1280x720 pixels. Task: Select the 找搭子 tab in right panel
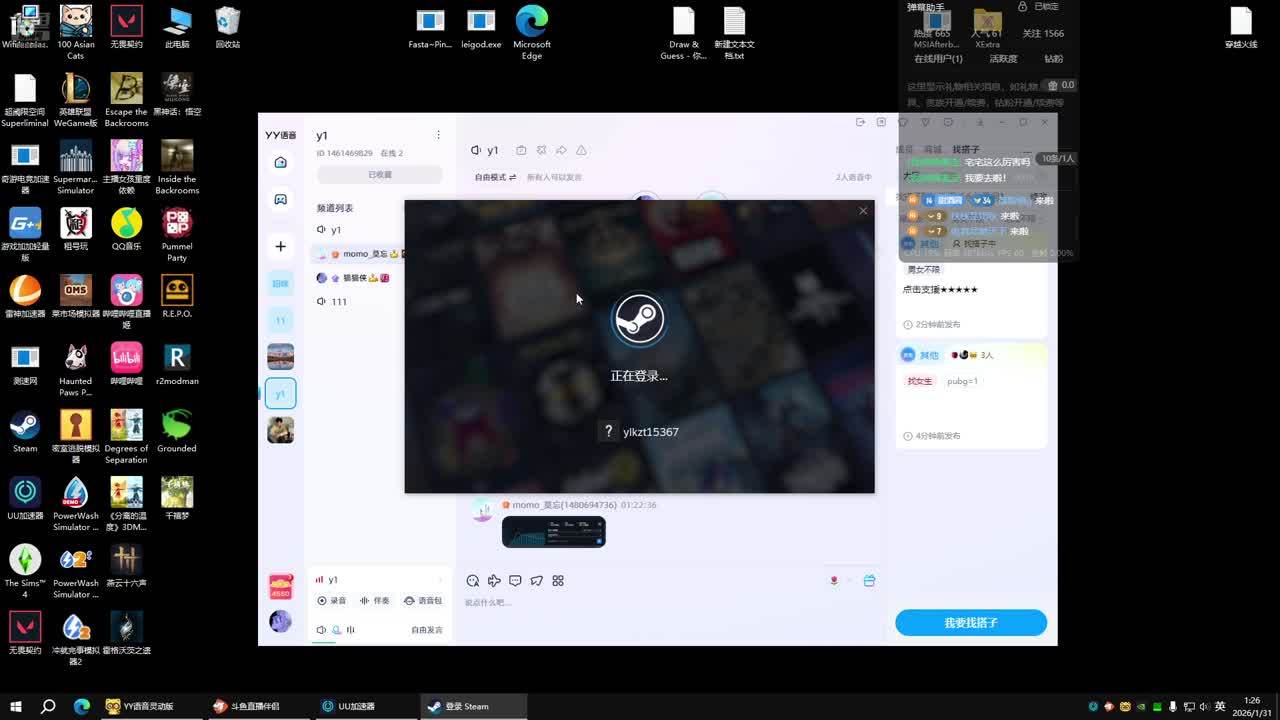click(966, 150)
